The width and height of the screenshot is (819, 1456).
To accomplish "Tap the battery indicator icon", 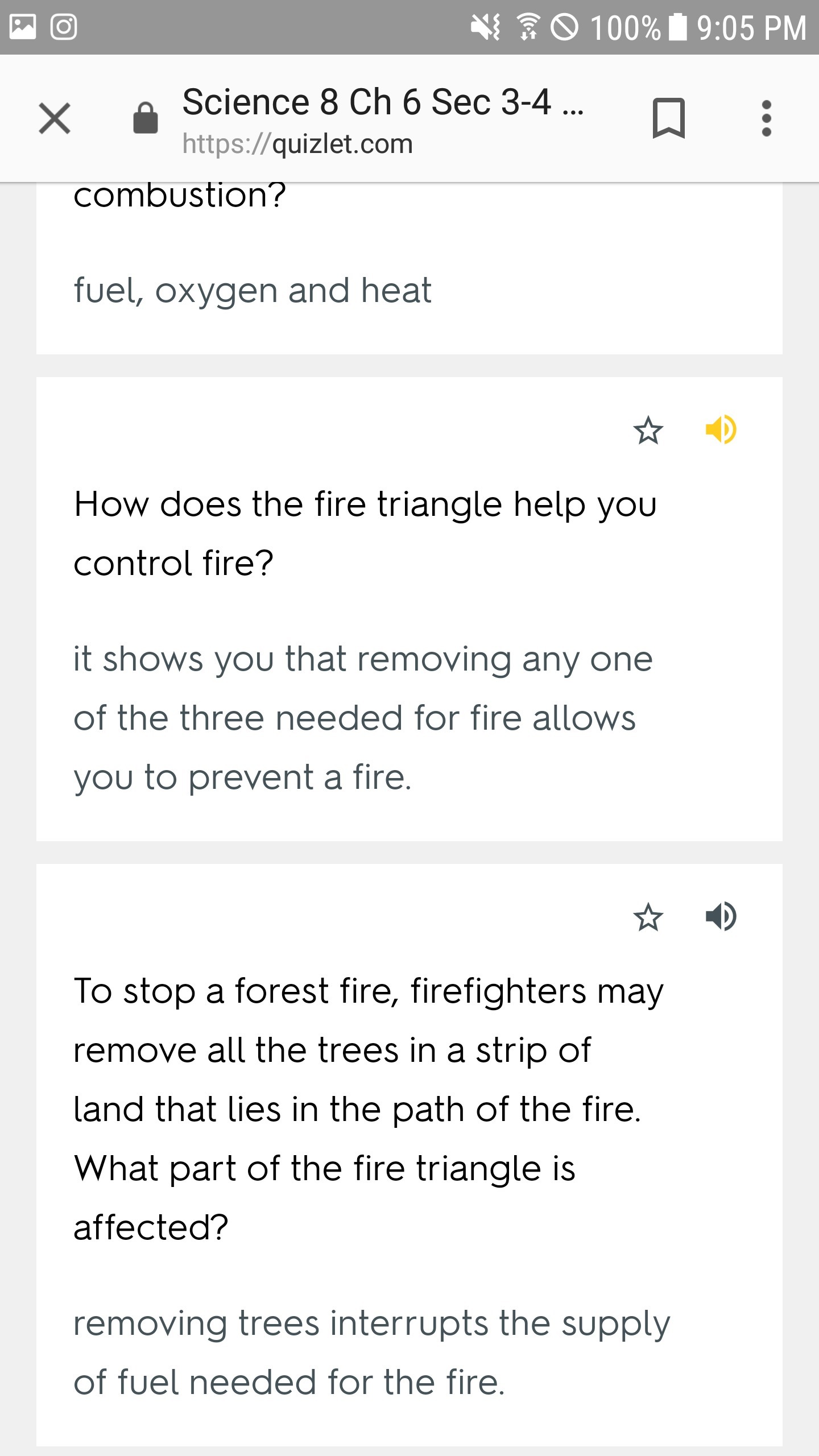I will click(x=677, y=27).
